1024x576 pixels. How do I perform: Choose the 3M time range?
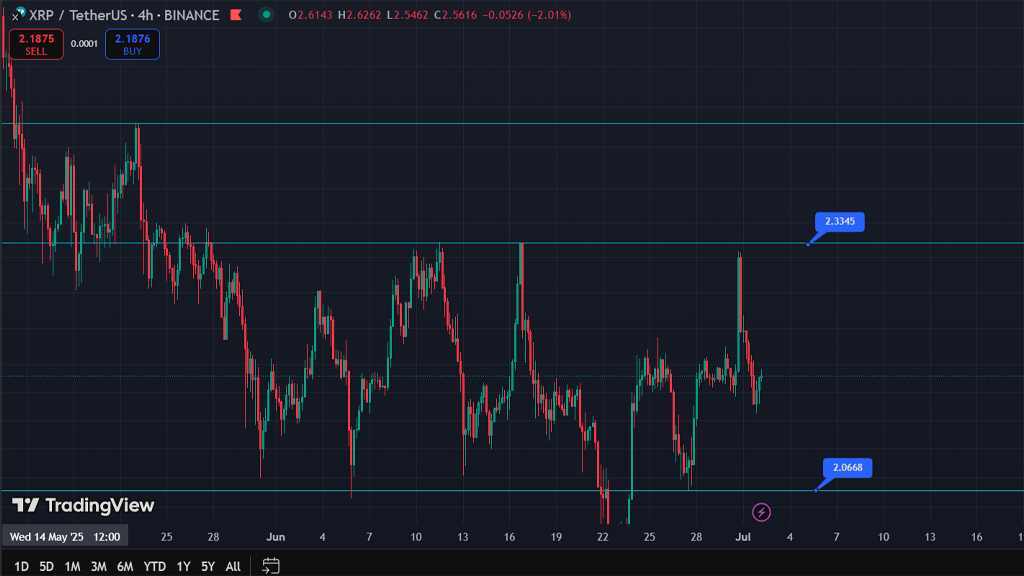[x=99, y=566]
